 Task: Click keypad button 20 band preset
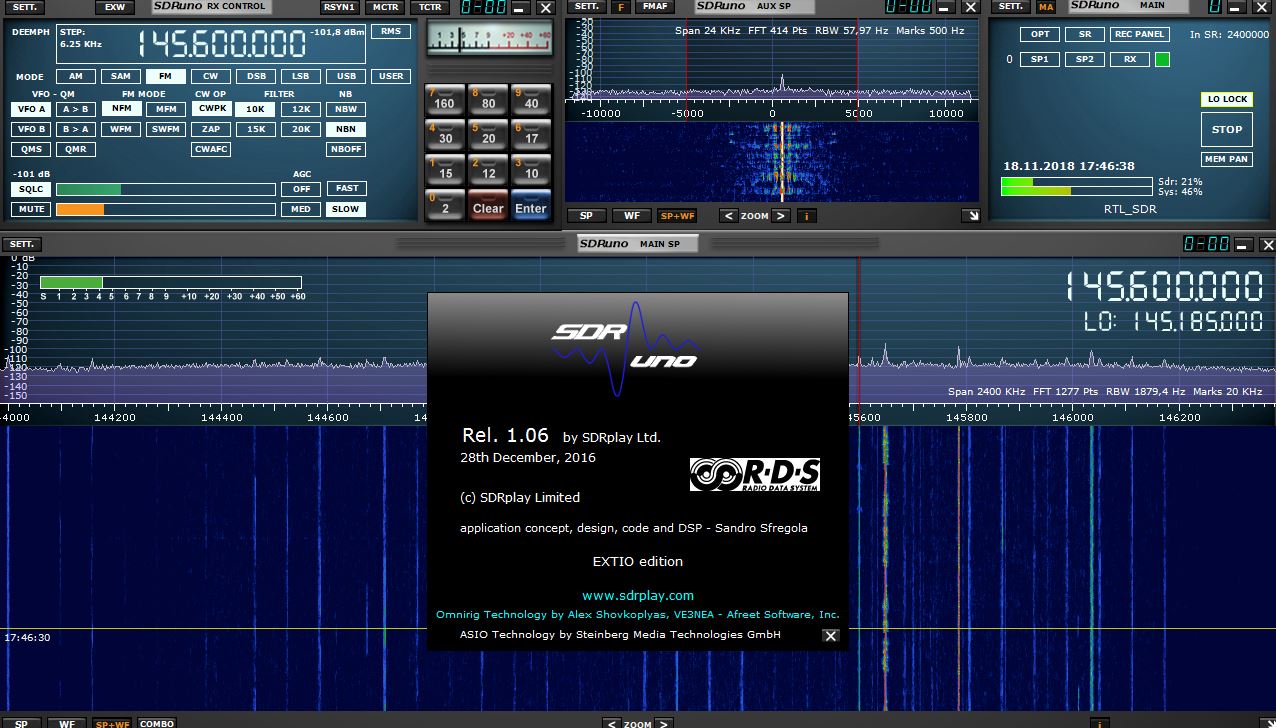click(x=488, y=133)
